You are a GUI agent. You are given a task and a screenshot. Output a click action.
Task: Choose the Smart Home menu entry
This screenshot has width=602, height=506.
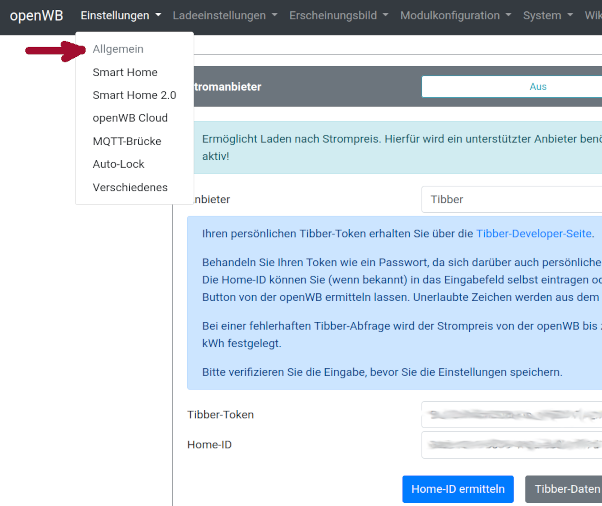(x=125, y=72)
